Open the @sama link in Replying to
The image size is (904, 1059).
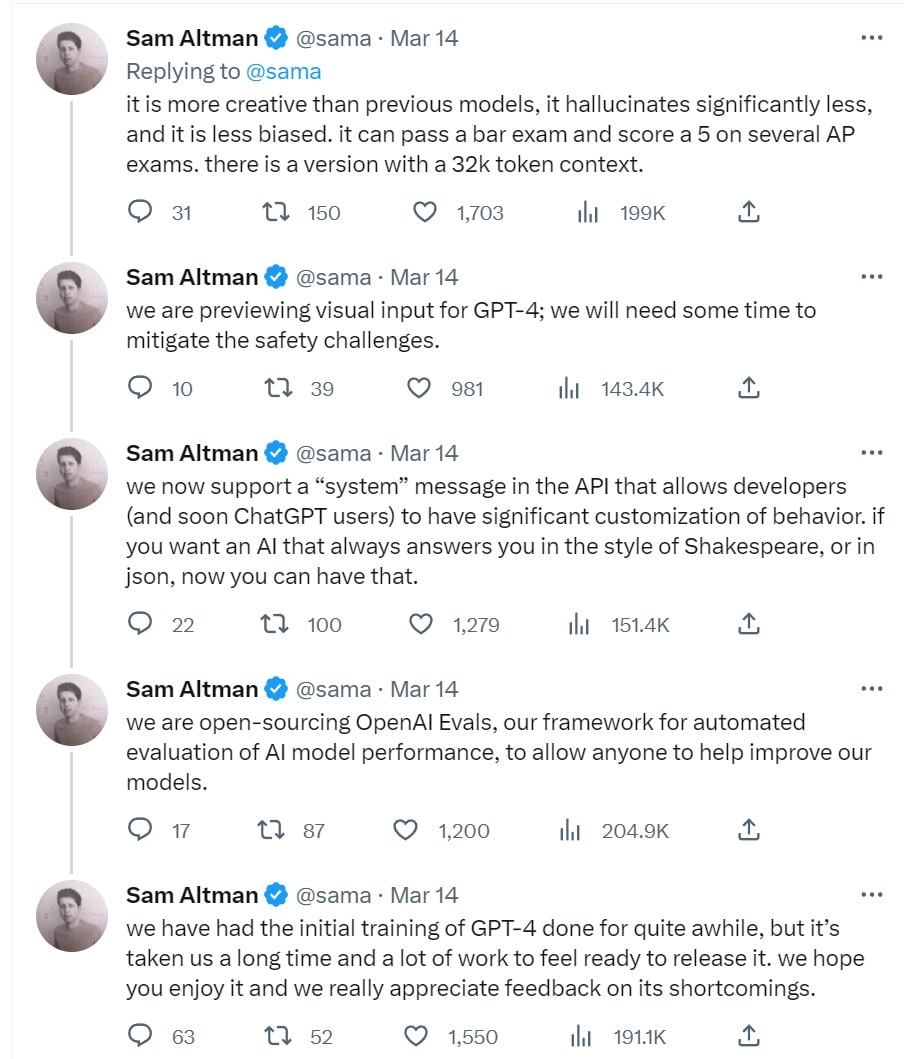coord(284,72)
